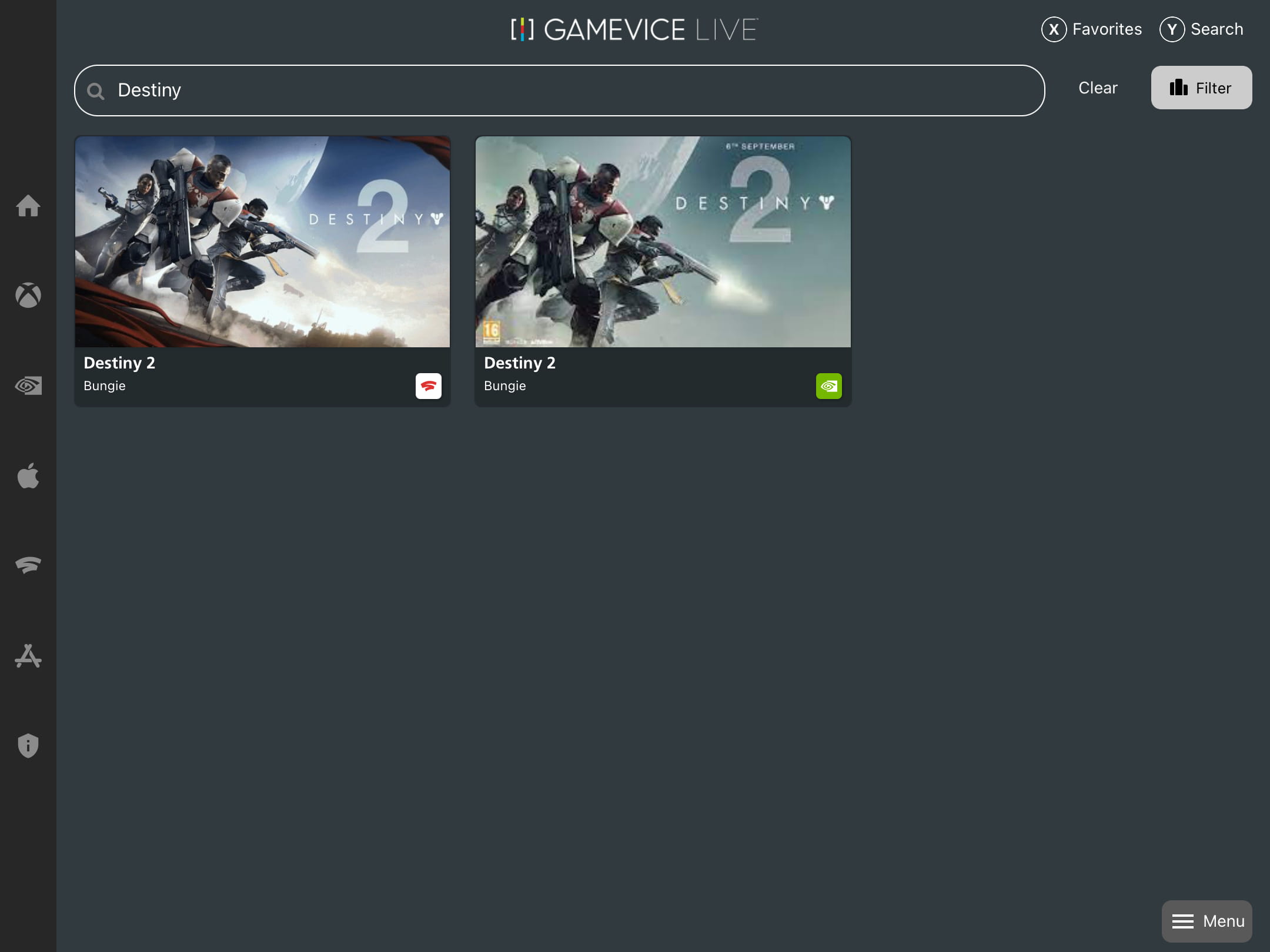The height and width of the screenshot is (952, 1270).
Task: Open the privacy shield info icon
Action: (28, 746)
